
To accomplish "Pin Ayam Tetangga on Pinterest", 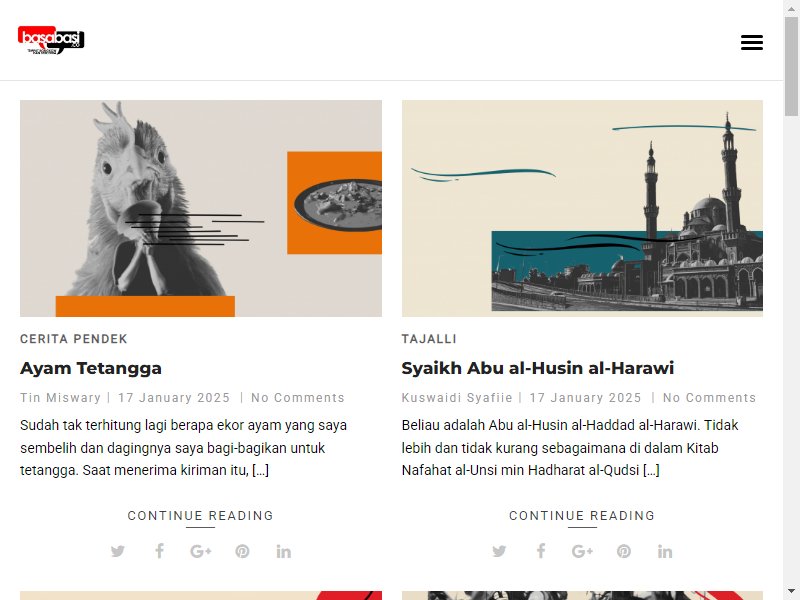I will (x=242, y=551).
